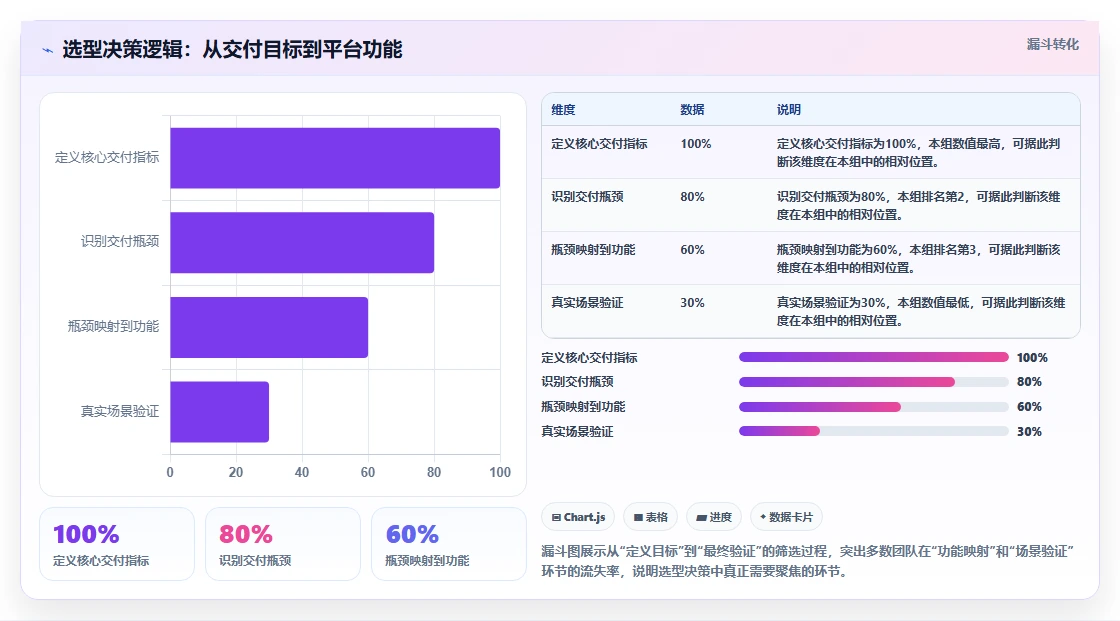Image resolution: width=1120 pixels, height=621 pixels.
Task: Click the 维度 table column header
Action: pyautogui.click(x=563, y=109)
